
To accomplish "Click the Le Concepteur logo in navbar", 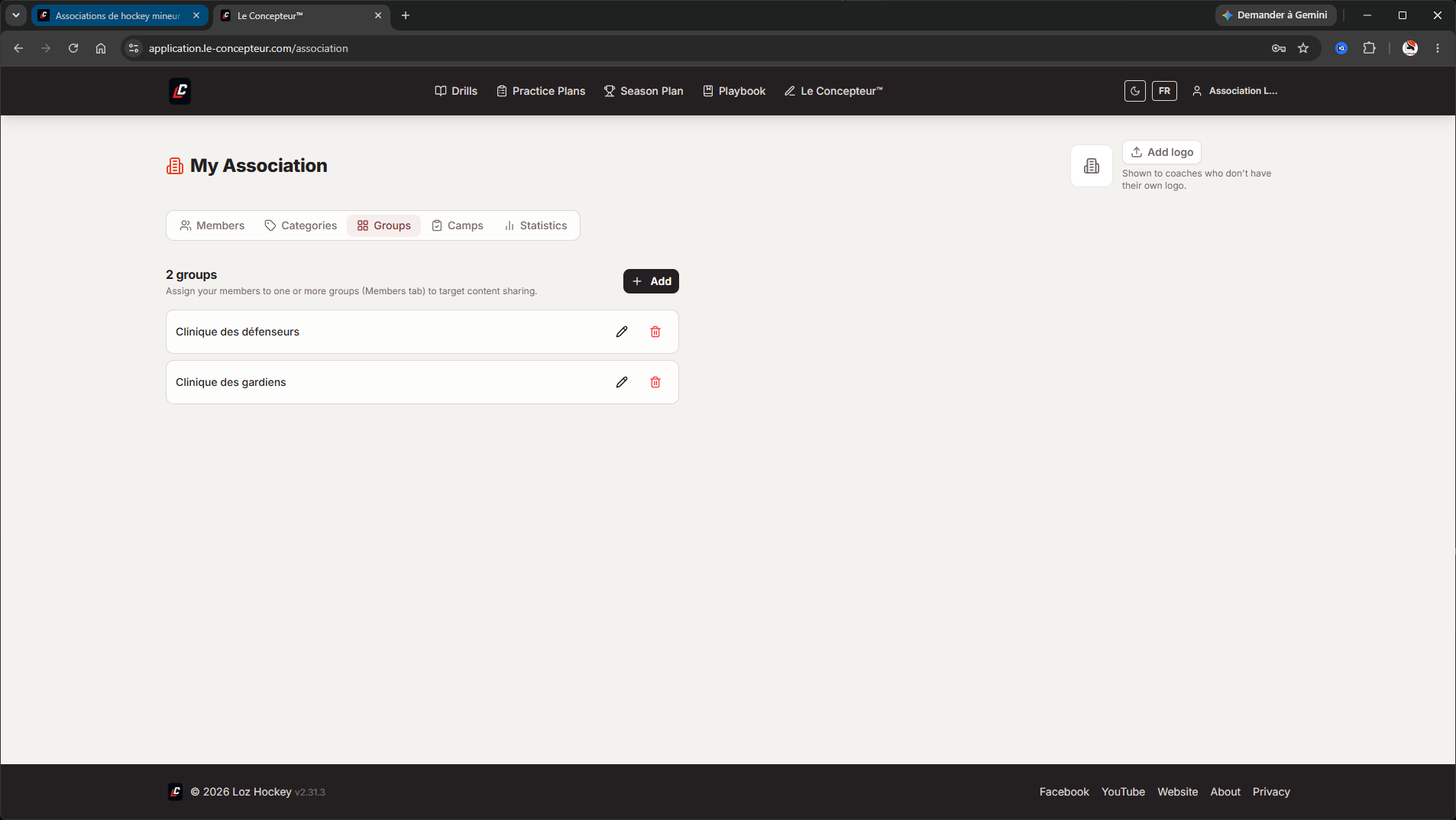I will [x=180, y=91].
